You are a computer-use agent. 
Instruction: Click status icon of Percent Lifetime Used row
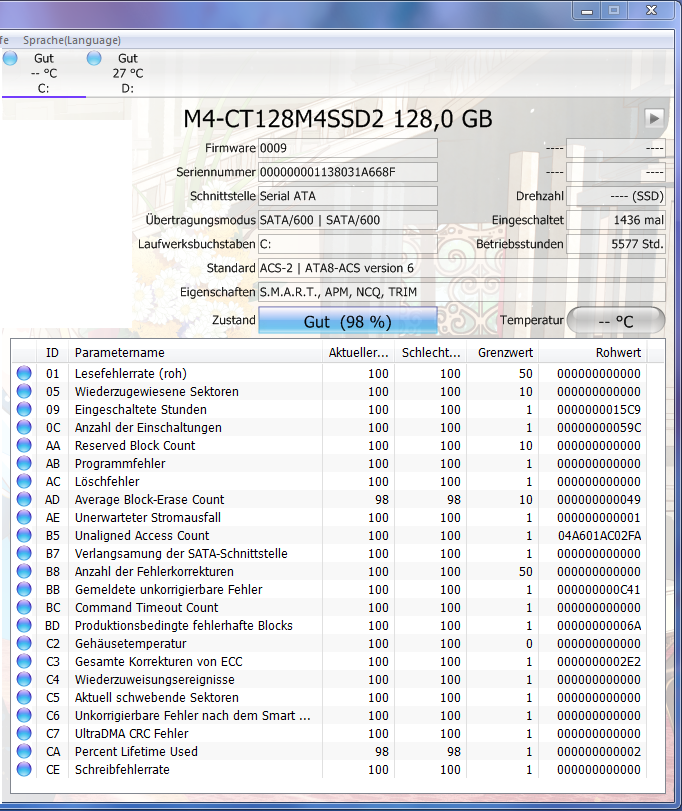(x=24, y=752)
